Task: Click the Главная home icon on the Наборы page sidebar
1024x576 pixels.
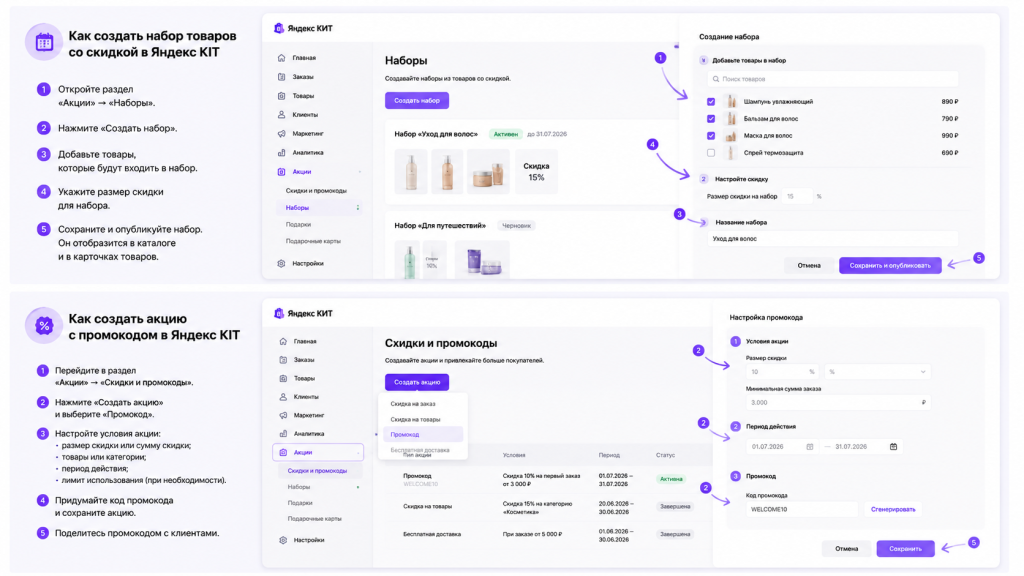Action: tap(281, 58)
